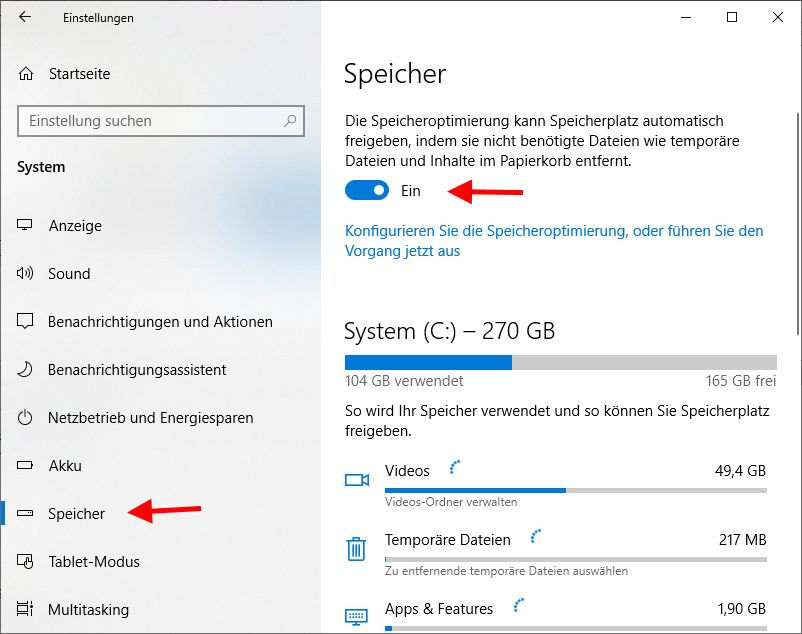
Task: Click the back arrow in Einstellungen
Action: 25,17
